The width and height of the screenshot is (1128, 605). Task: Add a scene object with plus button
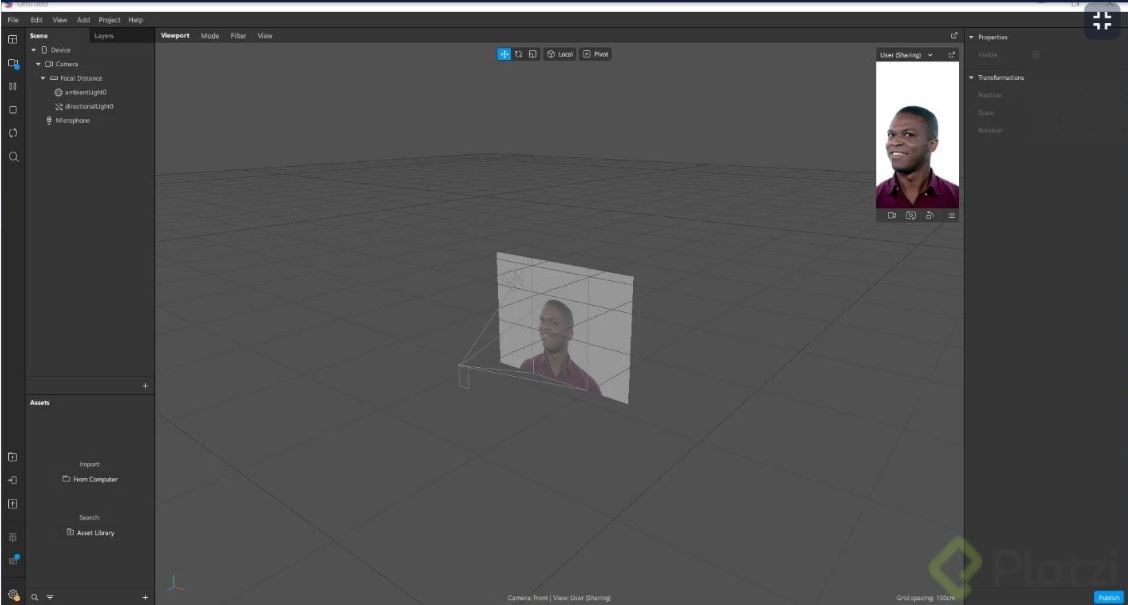pyautogui.click(x=145, y=386)
